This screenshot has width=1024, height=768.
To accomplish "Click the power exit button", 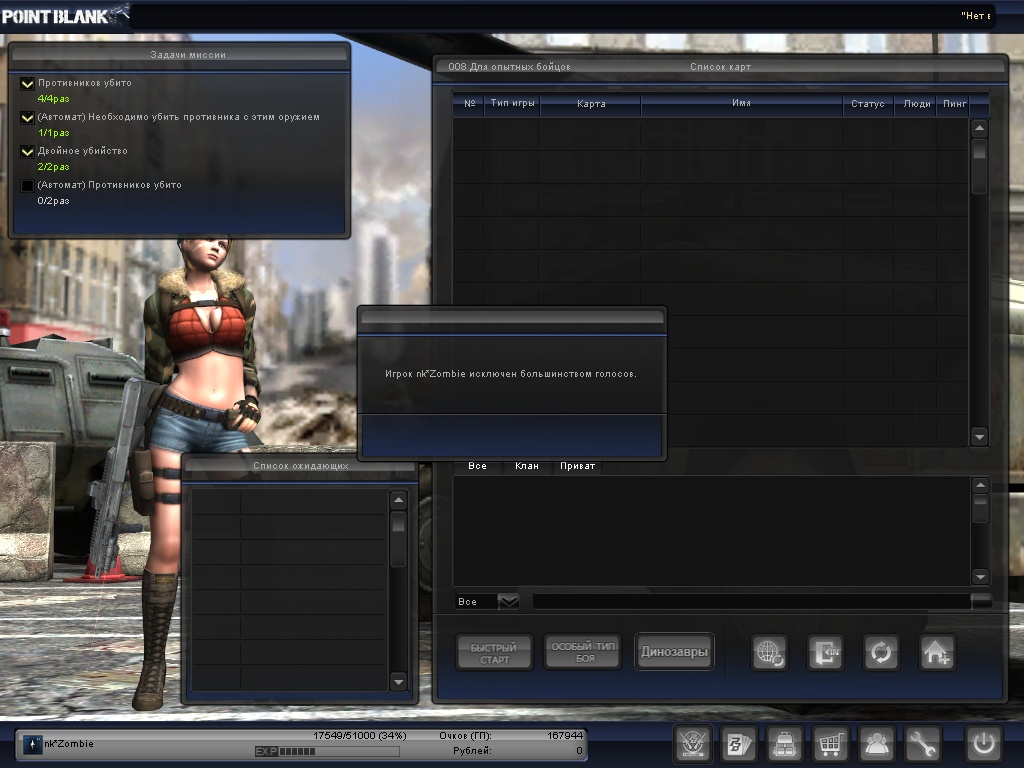I will pos(983,745).
